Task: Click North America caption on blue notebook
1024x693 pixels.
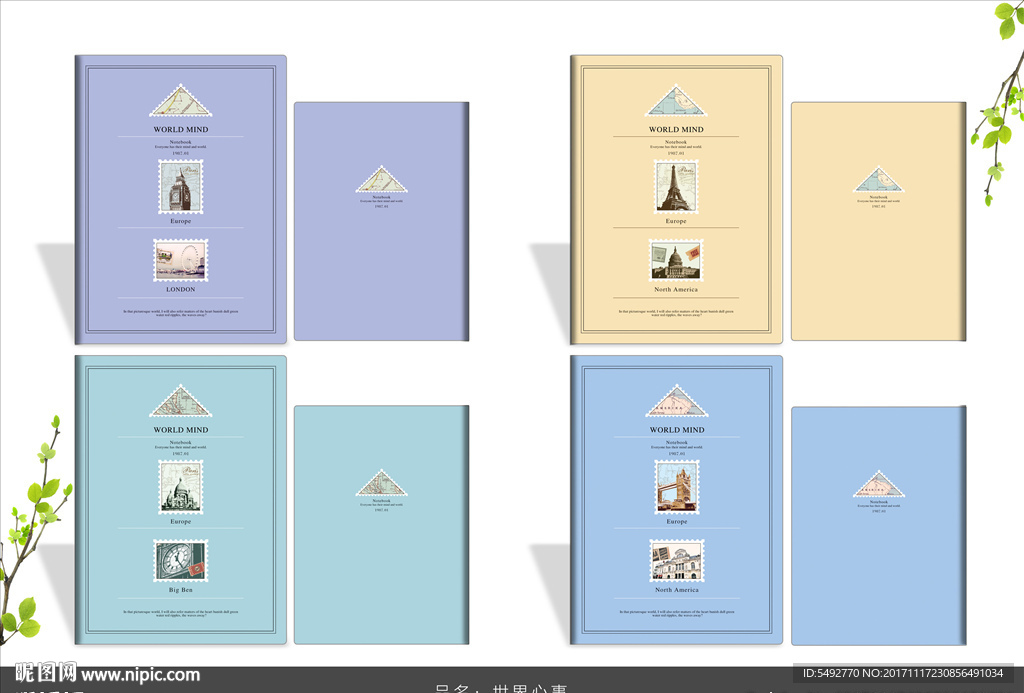Action: tap(677, 590)
